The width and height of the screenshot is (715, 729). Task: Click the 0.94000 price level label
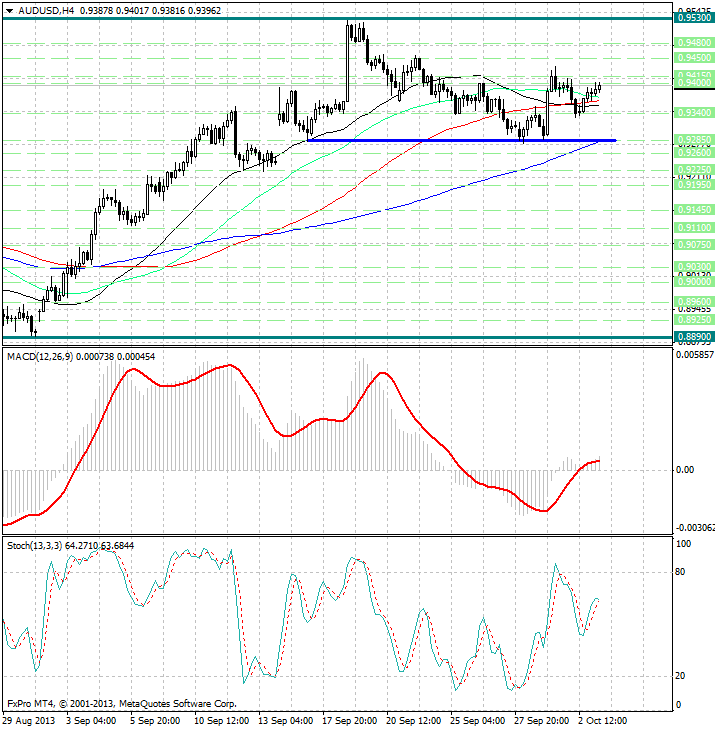(694, 83)
